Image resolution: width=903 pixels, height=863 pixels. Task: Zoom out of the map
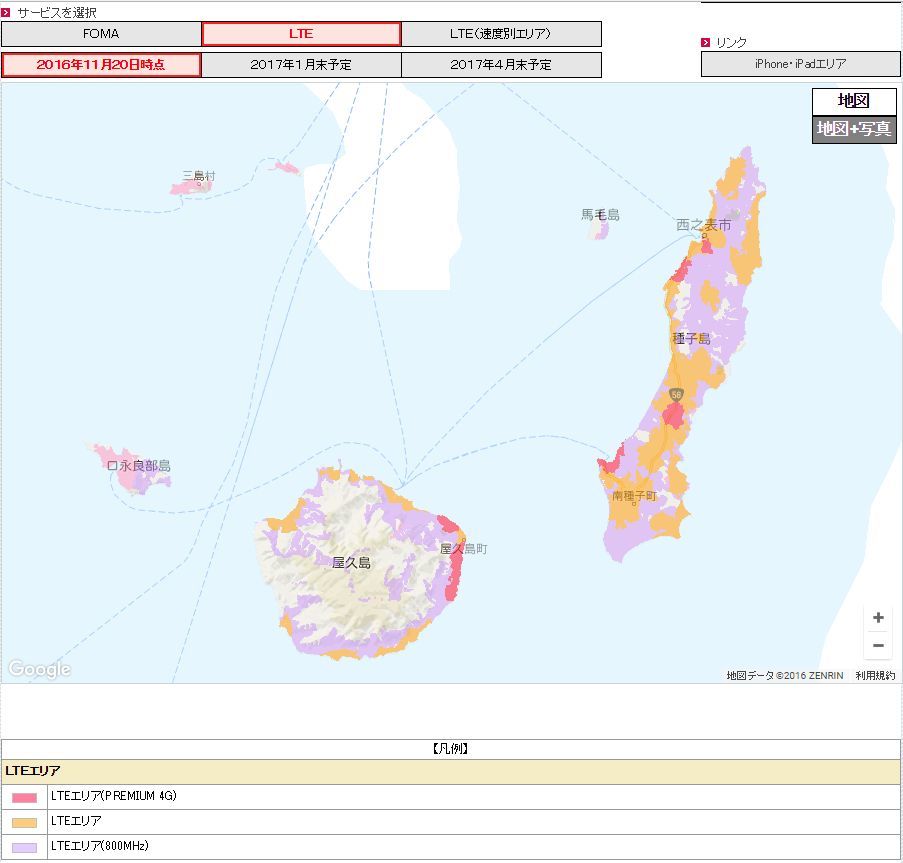click(x=878, y=646)
